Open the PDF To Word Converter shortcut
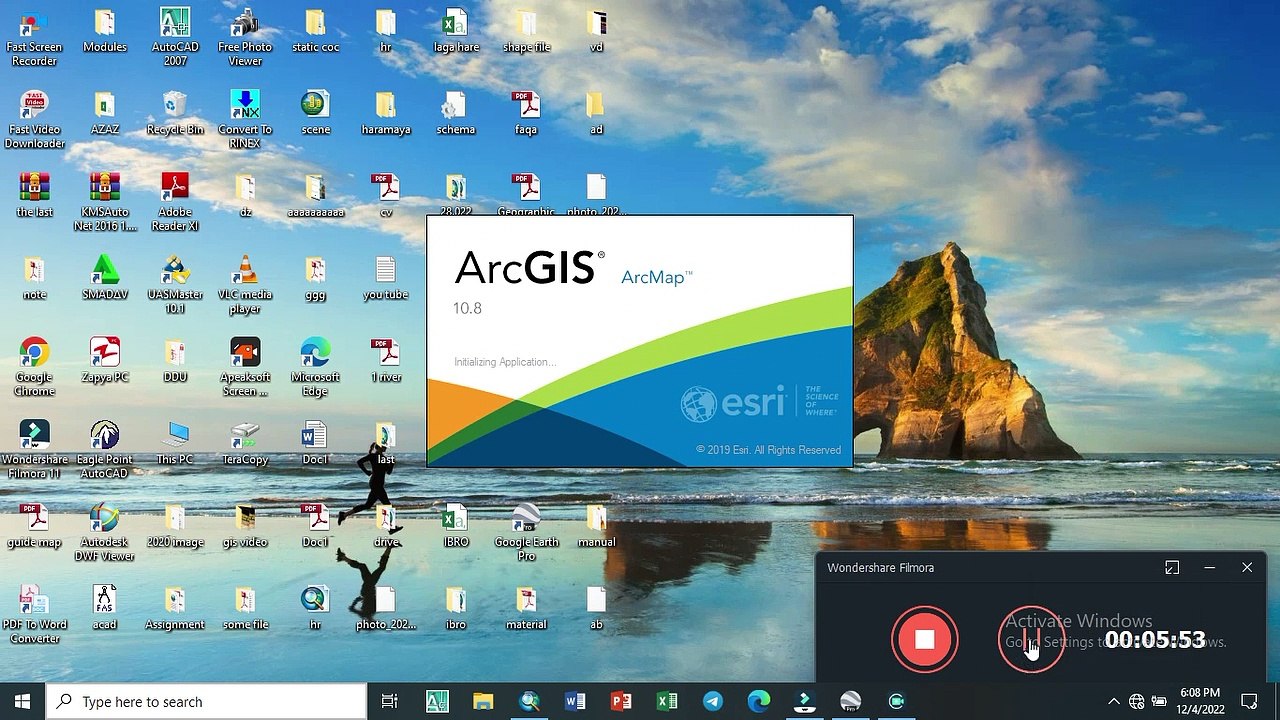This screenshot has height=720, width=1280. pos(34,614)
